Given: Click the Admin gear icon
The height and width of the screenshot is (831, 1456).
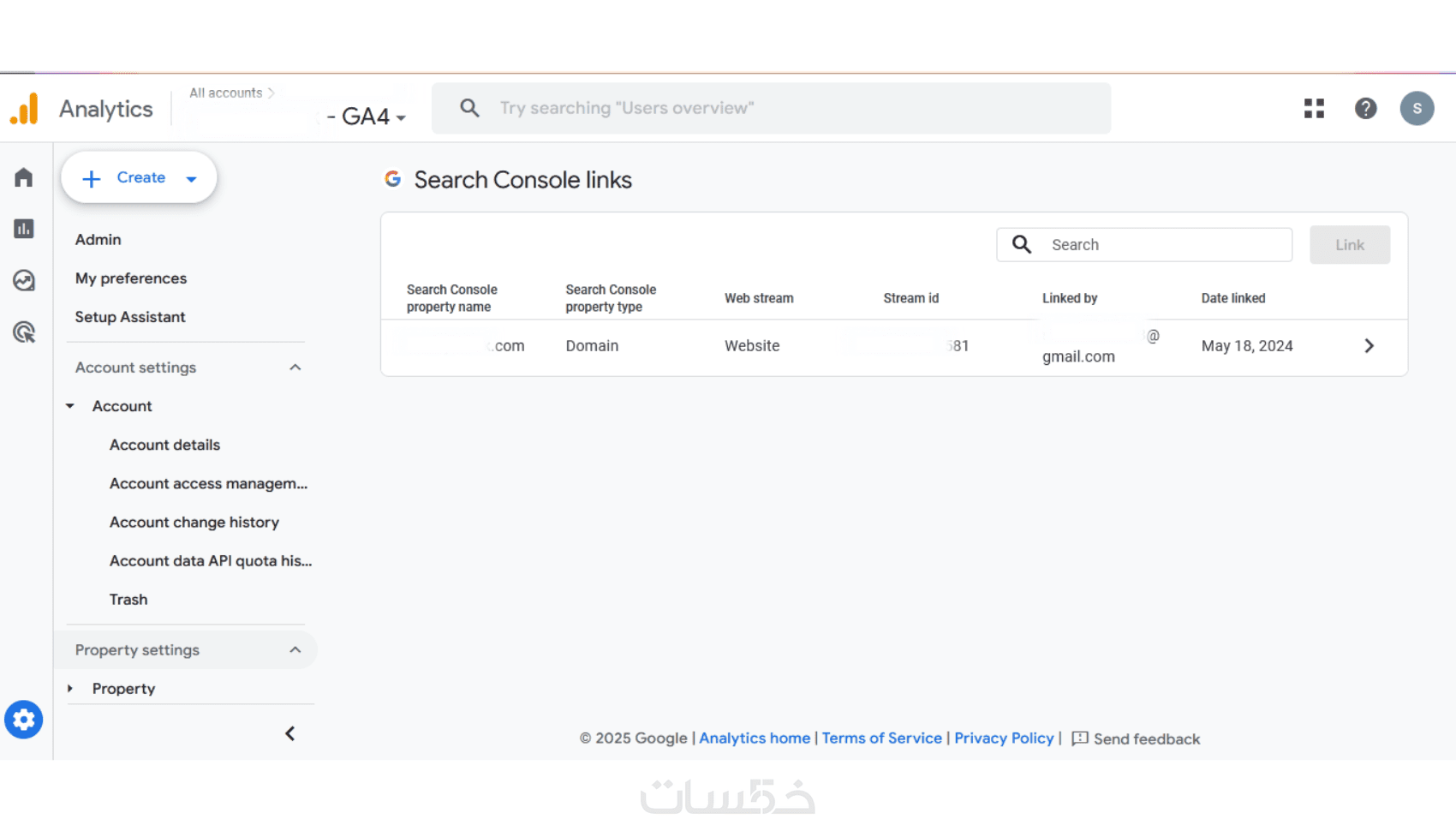Looking at the screenshot, I should click(x=24, y=720).
